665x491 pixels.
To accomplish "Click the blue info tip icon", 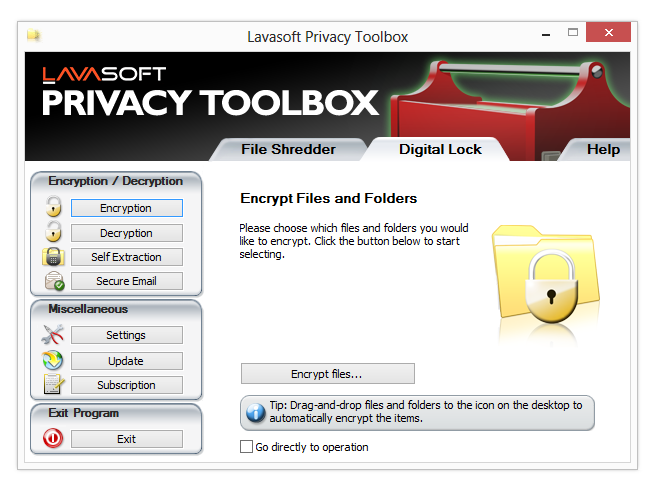I will click(x=256, y=412).
